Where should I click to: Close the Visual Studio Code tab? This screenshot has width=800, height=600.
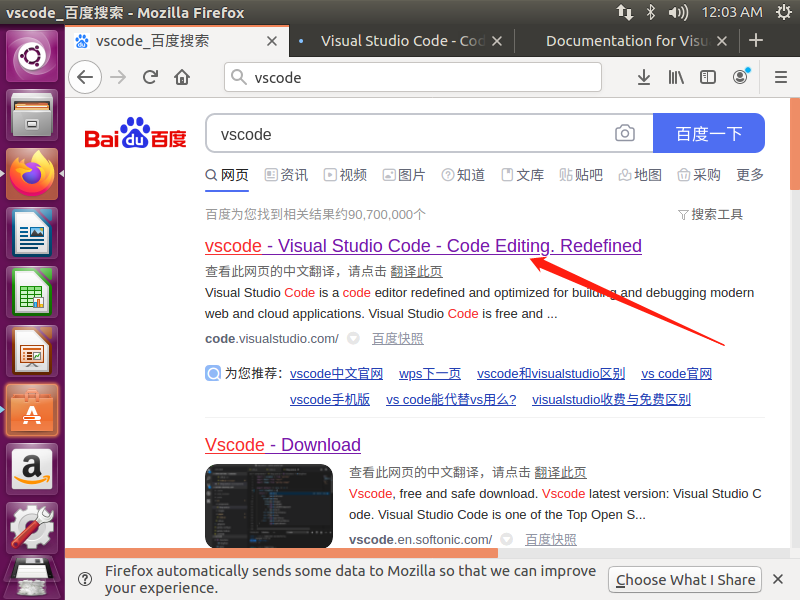click(x=497, y=41)
